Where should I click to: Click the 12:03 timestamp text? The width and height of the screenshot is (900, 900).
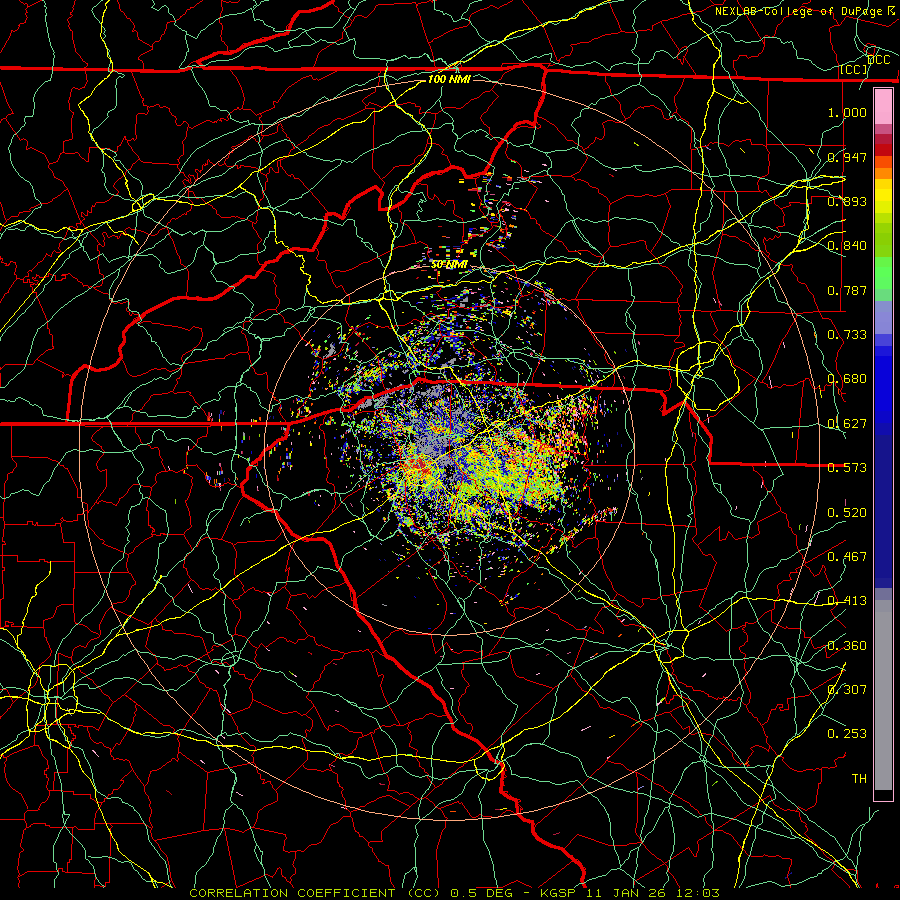(x=697, y=893)
